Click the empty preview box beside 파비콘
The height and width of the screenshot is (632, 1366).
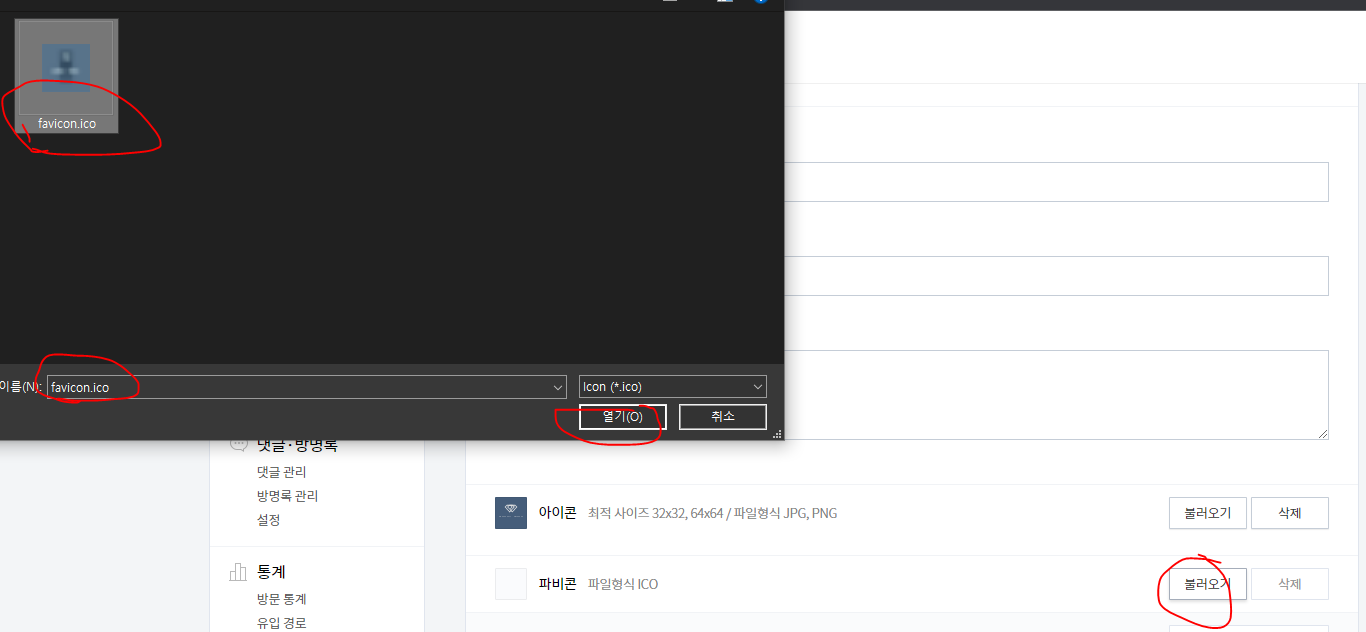click(x=511, y=584)
